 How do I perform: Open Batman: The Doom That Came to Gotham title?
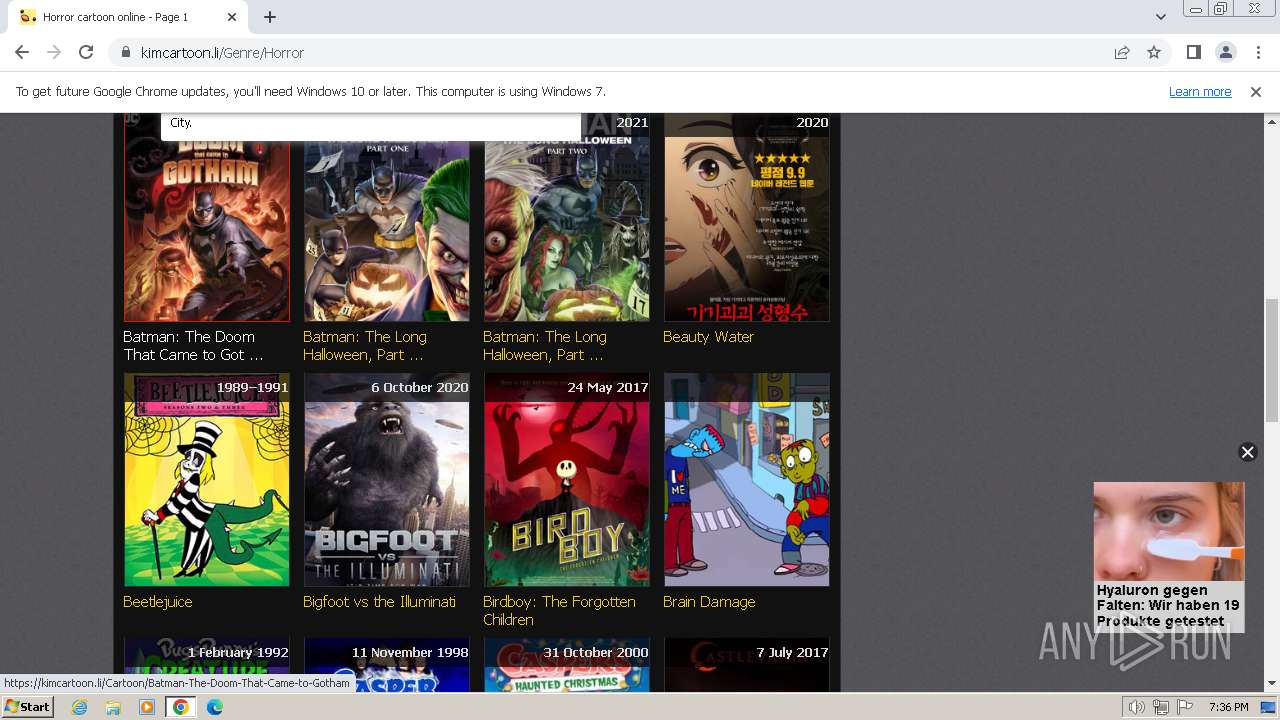(x=193, y=346)
